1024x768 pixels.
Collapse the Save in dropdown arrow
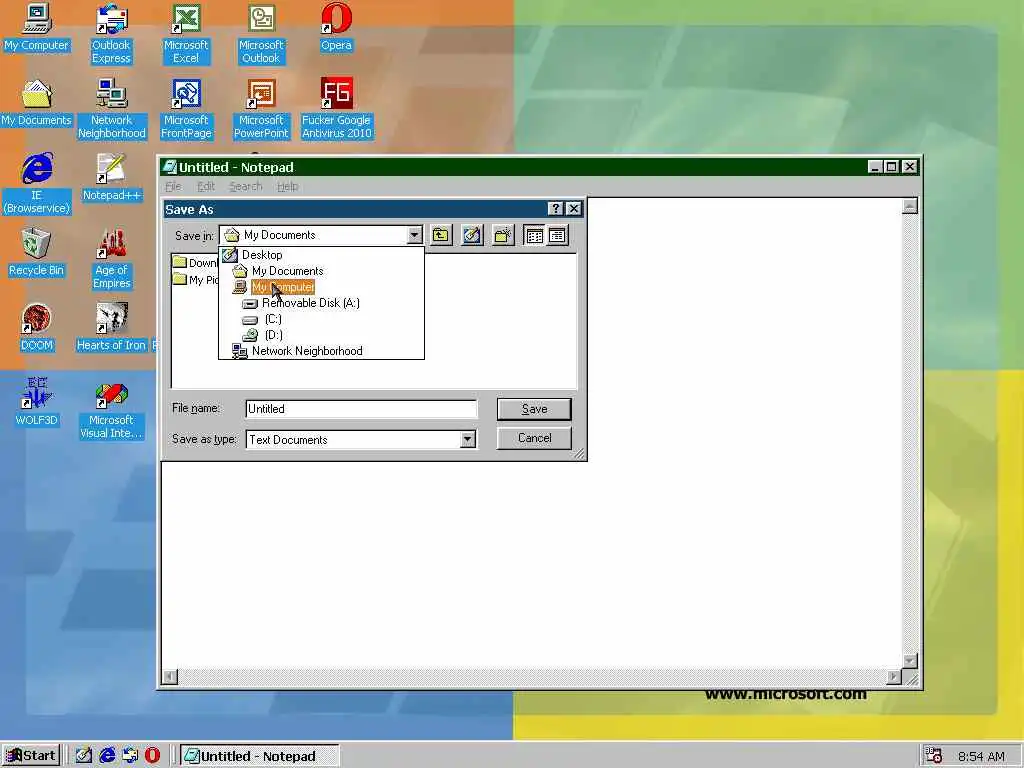click(x=414, y=235)
